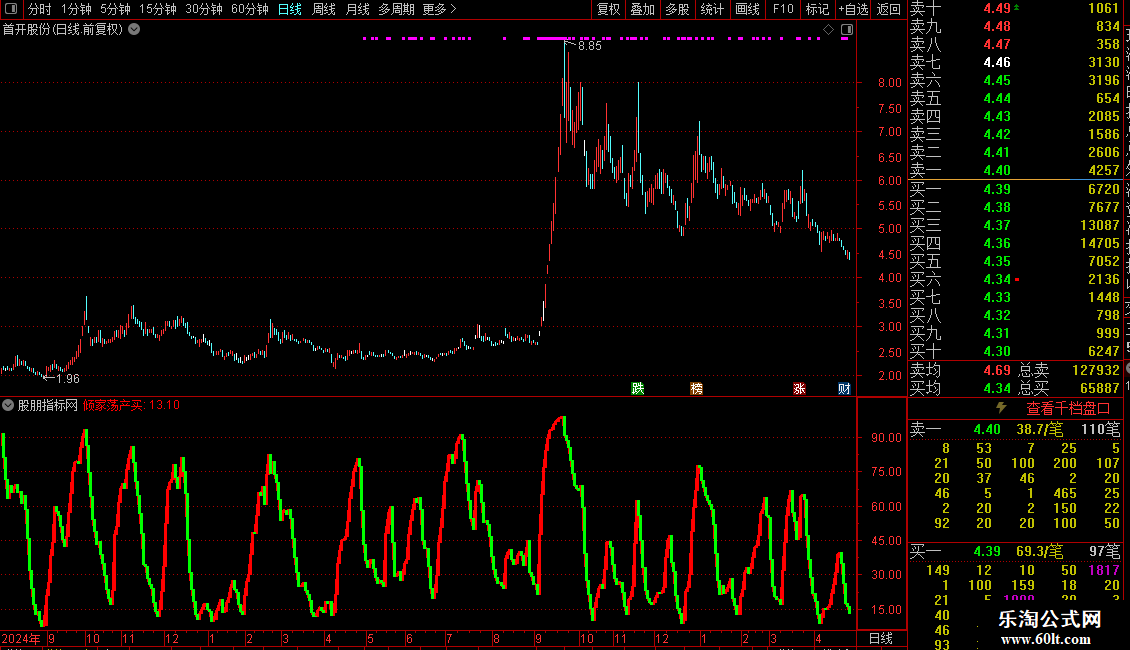The image size is (1130, 650).
Task: Click the 日线 label below the chart
Action: point(881,638)
